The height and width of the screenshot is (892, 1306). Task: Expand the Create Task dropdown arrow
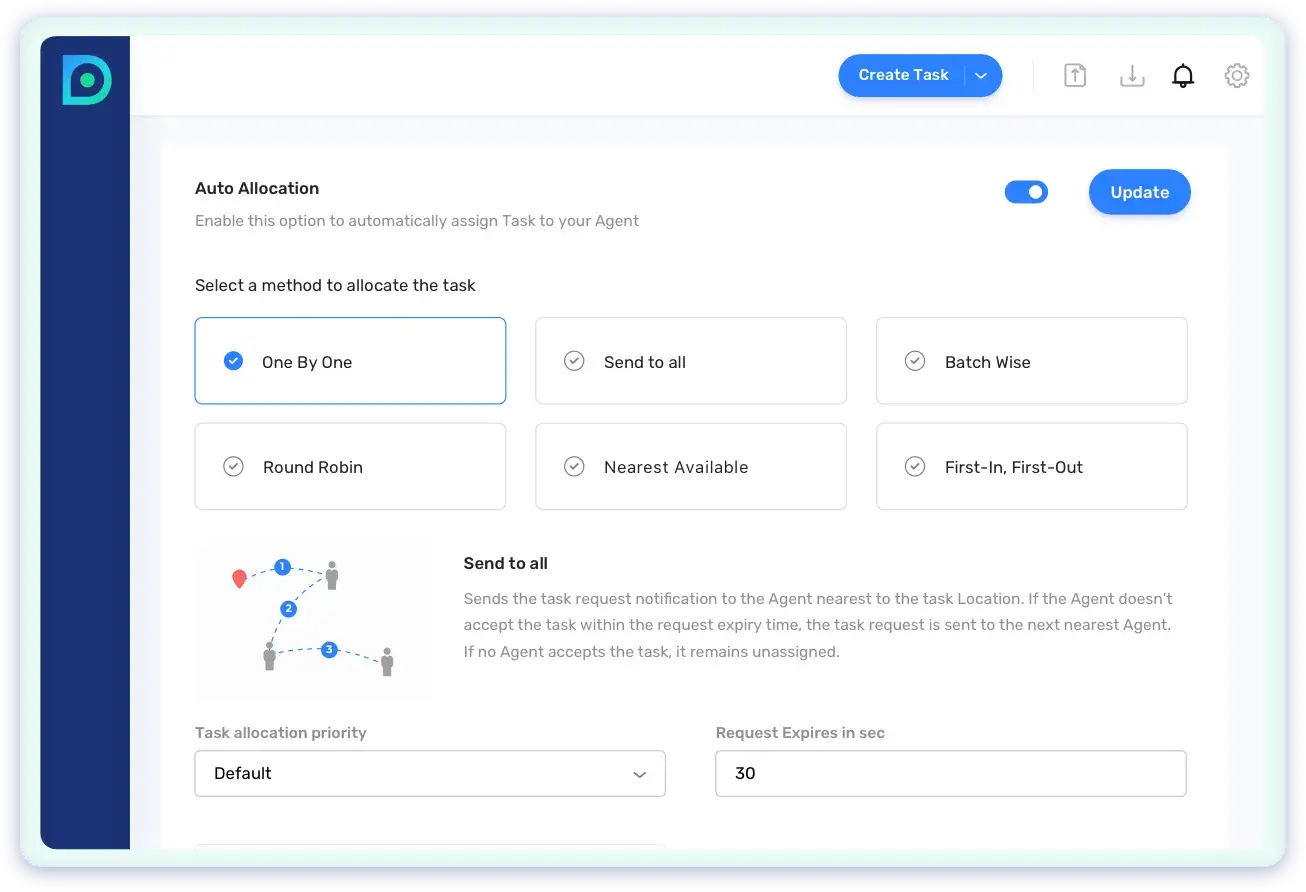(981, 76)
